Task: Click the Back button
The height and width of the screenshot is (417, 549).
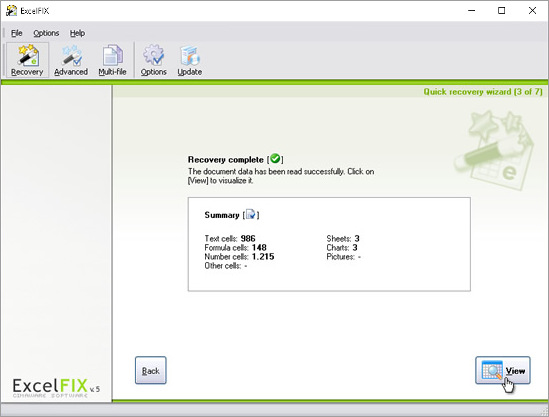Action: (151, 370)
